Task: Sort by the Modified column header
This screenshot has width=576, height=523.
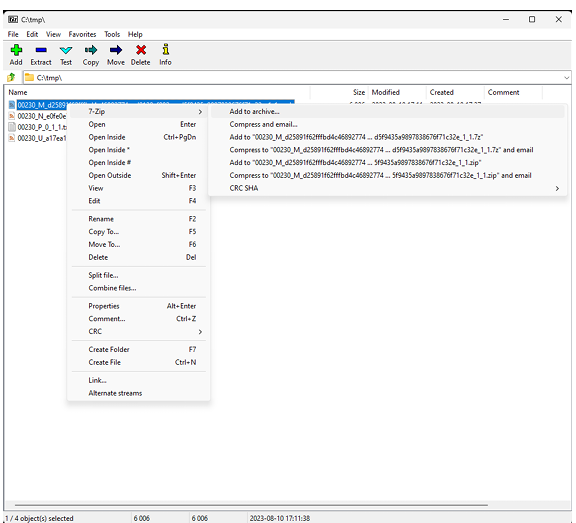Action: coord(397,93)
